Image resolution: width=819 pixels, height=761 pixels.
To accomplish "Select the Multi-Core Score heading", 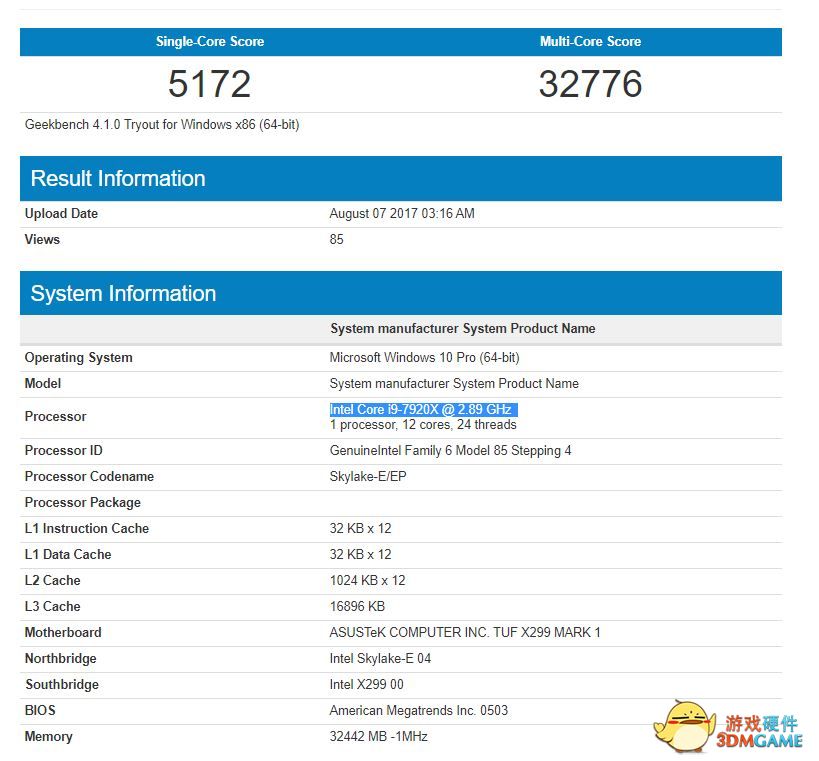I will point(590,41).
